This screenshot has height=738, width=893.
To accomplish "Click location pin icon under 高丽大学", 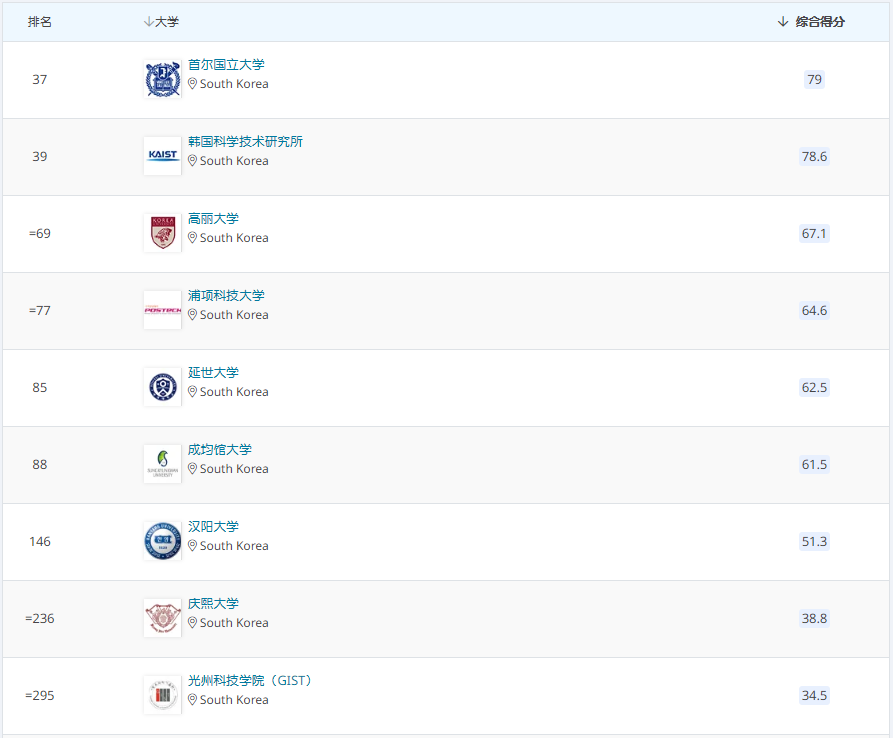I will 192,237.
